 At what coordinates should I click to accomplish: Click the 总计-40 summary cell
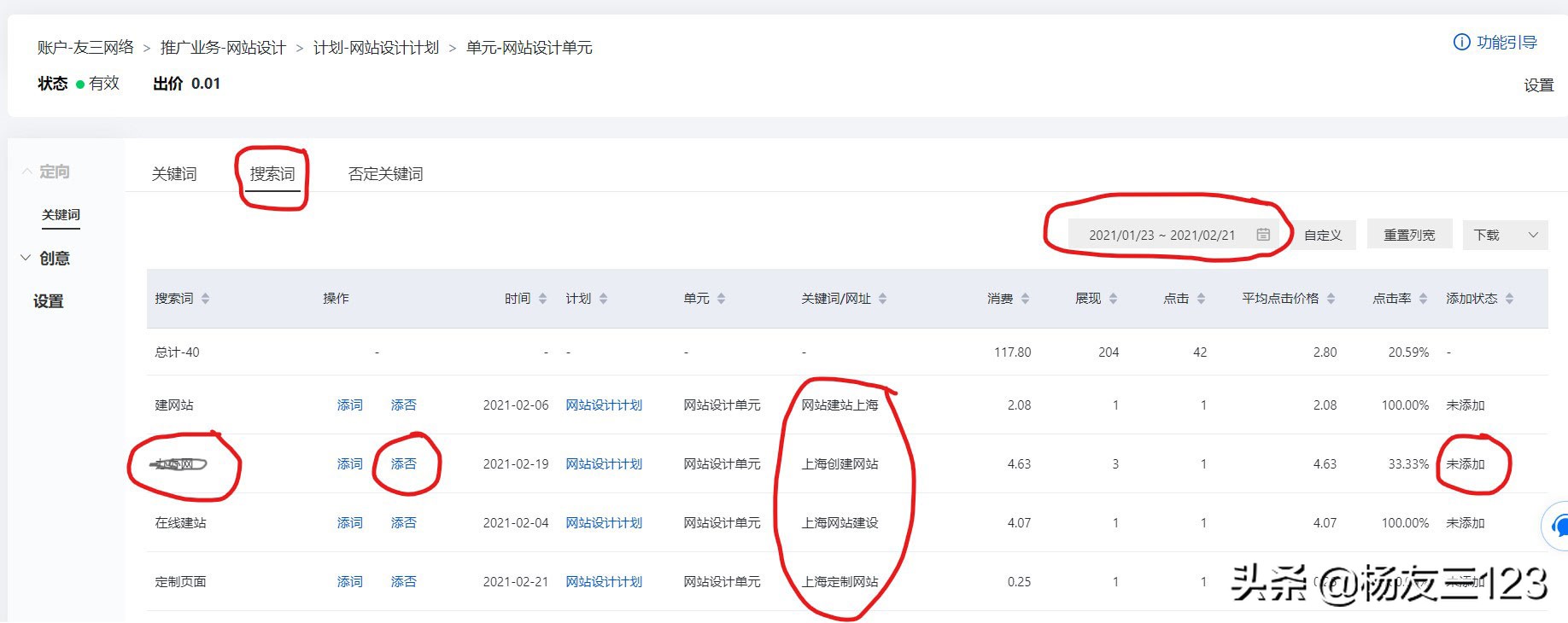point(177,352)
